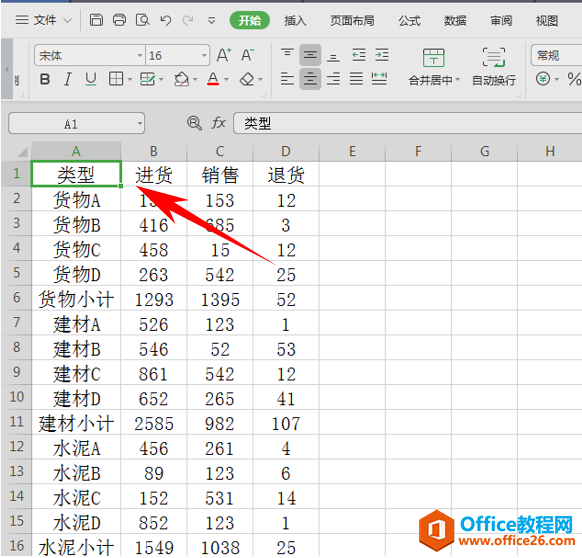Expand the arrow next to 文件
582x558 pixels.
[68, 20]
